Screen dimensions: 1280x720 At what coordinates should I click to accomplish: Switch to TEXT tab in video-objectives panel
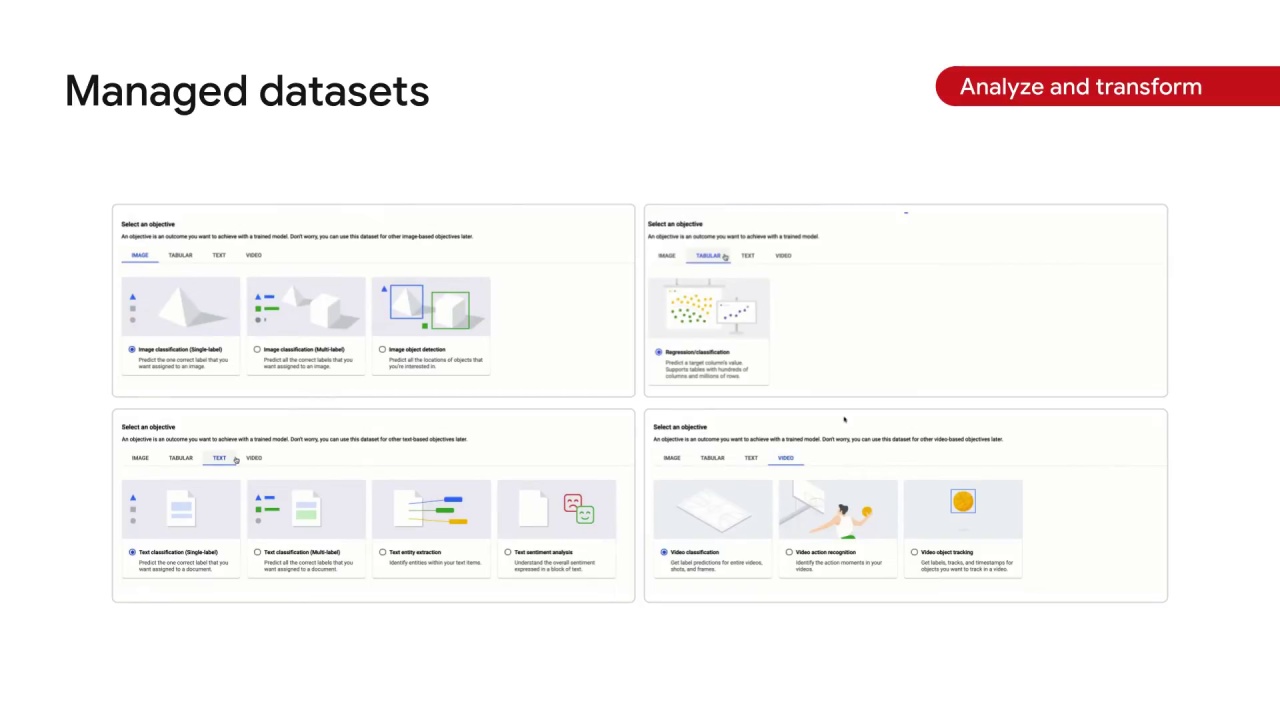pyautogui.click(x=751, y=458)
